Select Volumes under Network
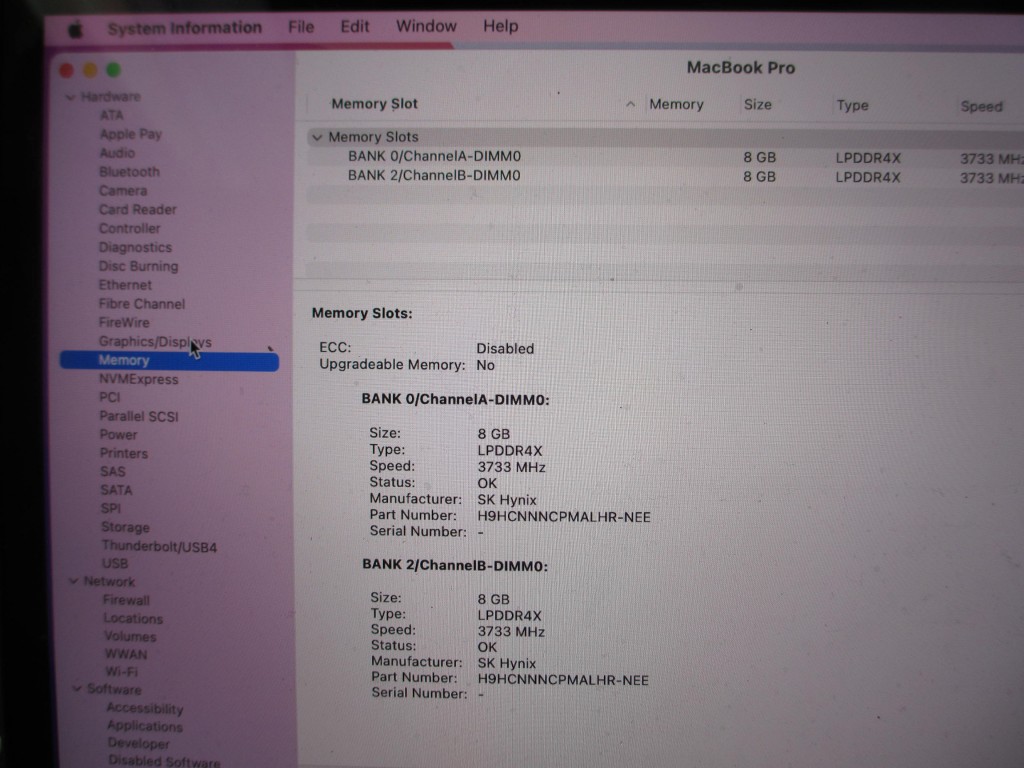The width and height of the screenshot is (1024, 768). click(x=130, y=635)
